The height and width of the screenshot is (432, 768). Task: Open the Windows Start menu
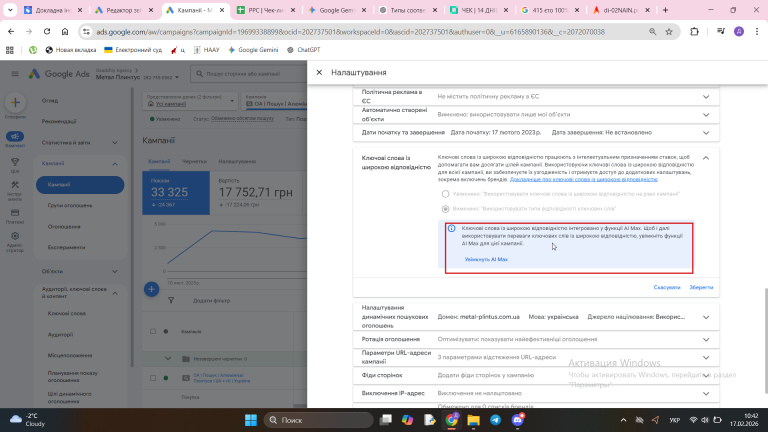pos(251,420)
